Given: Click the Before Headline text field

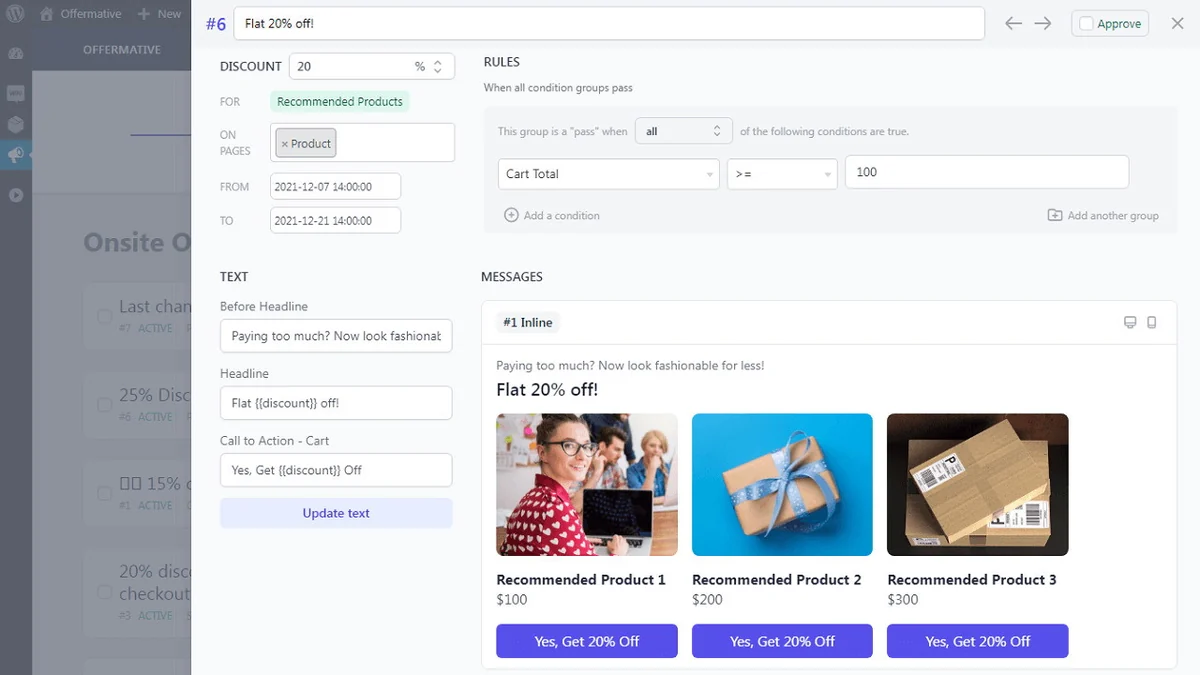Looking at the screenshot, I should (336, 336).
